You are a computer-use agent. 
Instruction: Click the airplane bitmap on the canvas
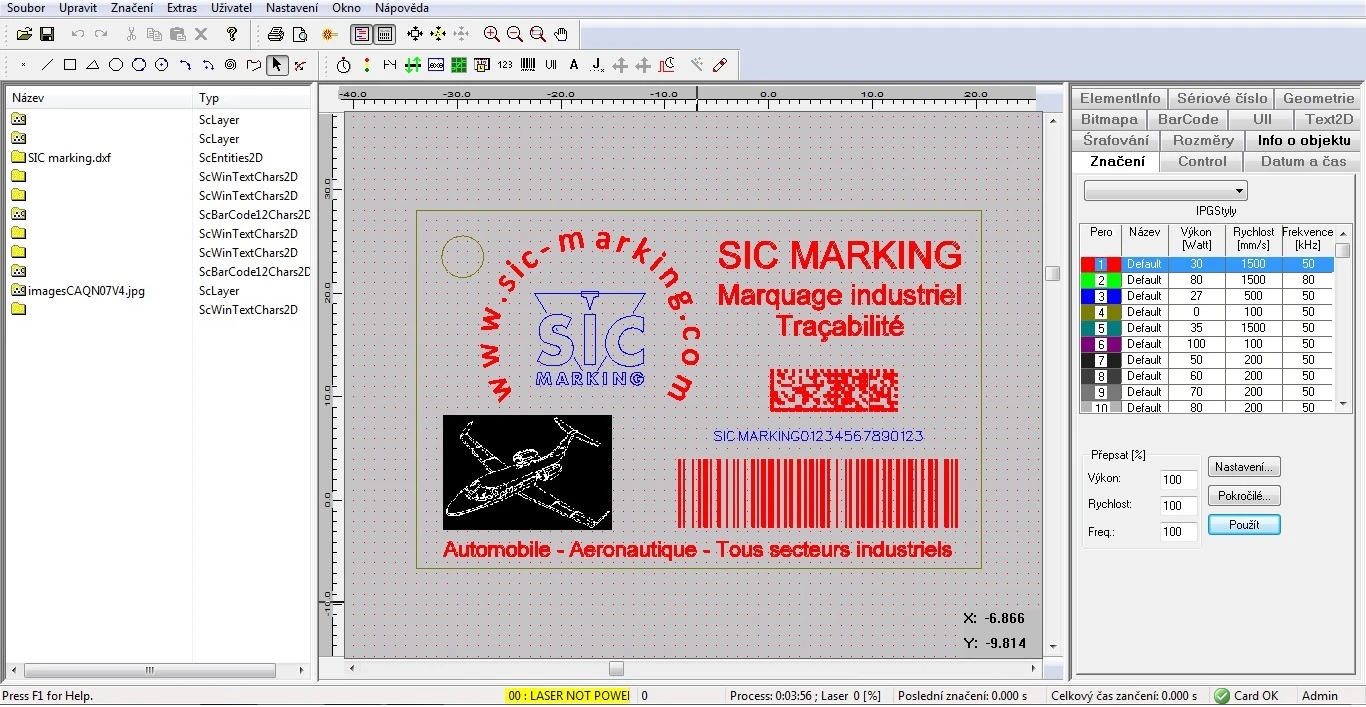coord(527,472)
